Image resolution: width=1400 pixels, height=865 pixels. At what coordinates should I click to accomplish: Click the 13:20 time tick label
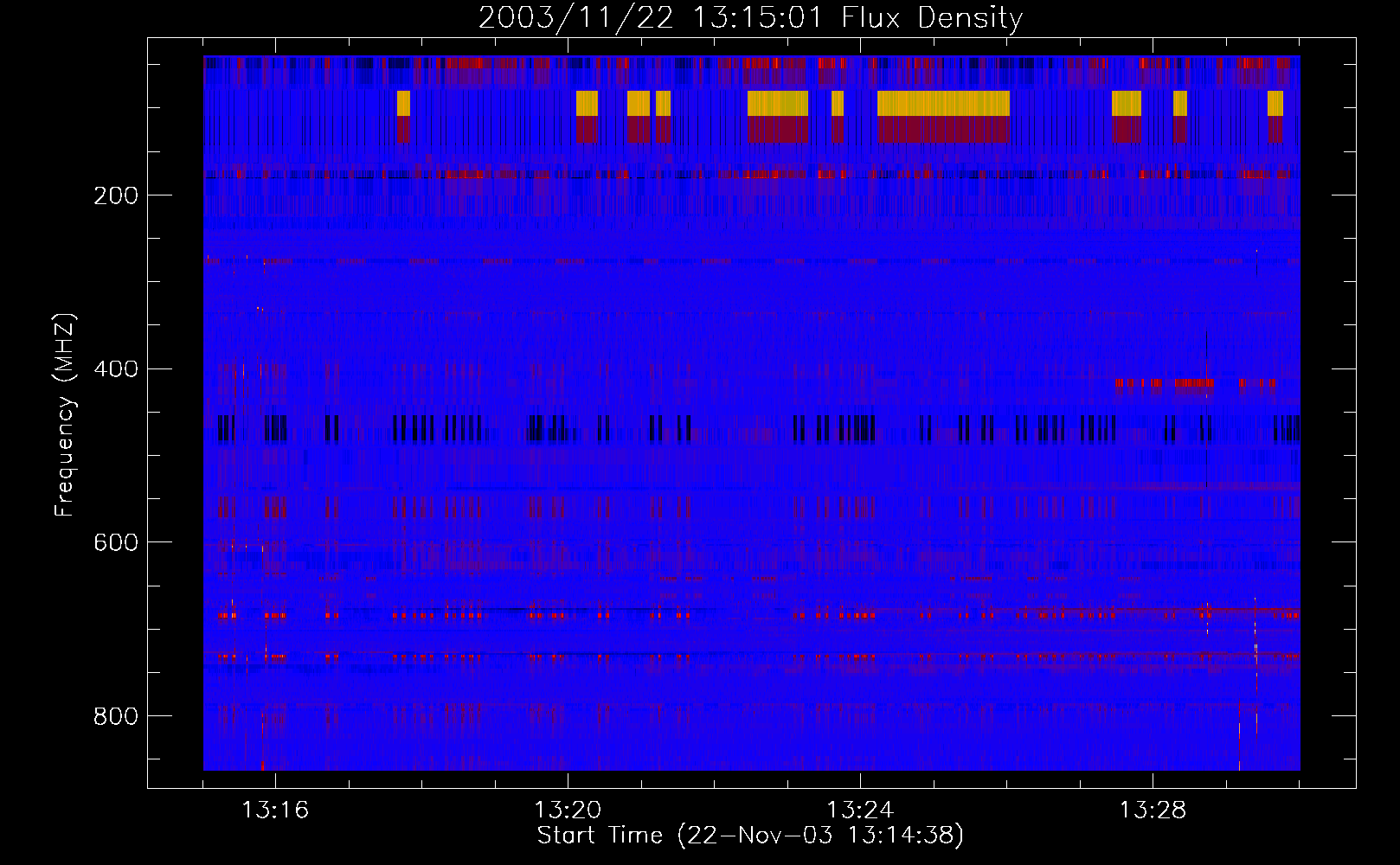click(x=568, y=811)
